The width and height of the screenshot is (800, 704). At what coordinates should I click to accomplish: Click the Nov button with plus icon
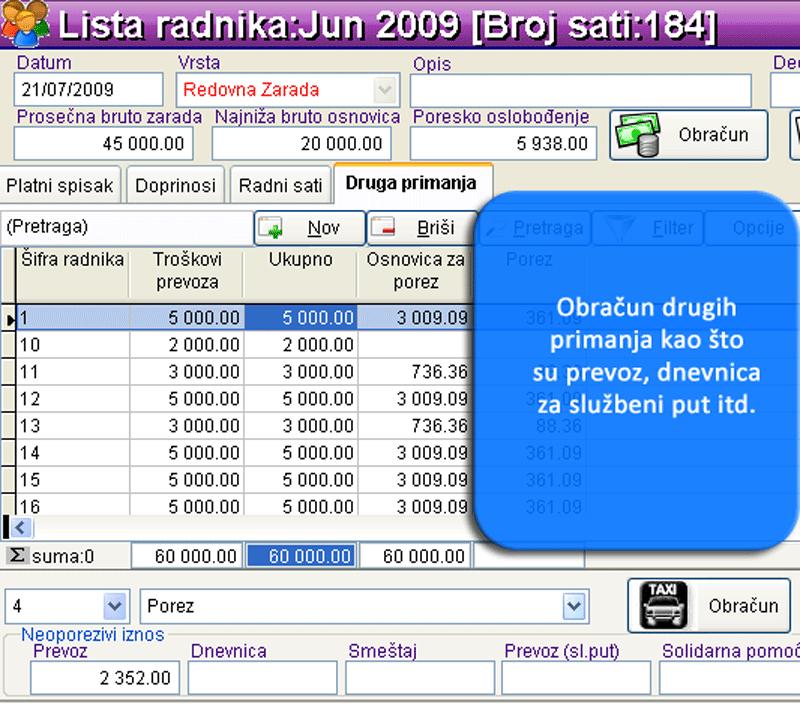[309, 228]
